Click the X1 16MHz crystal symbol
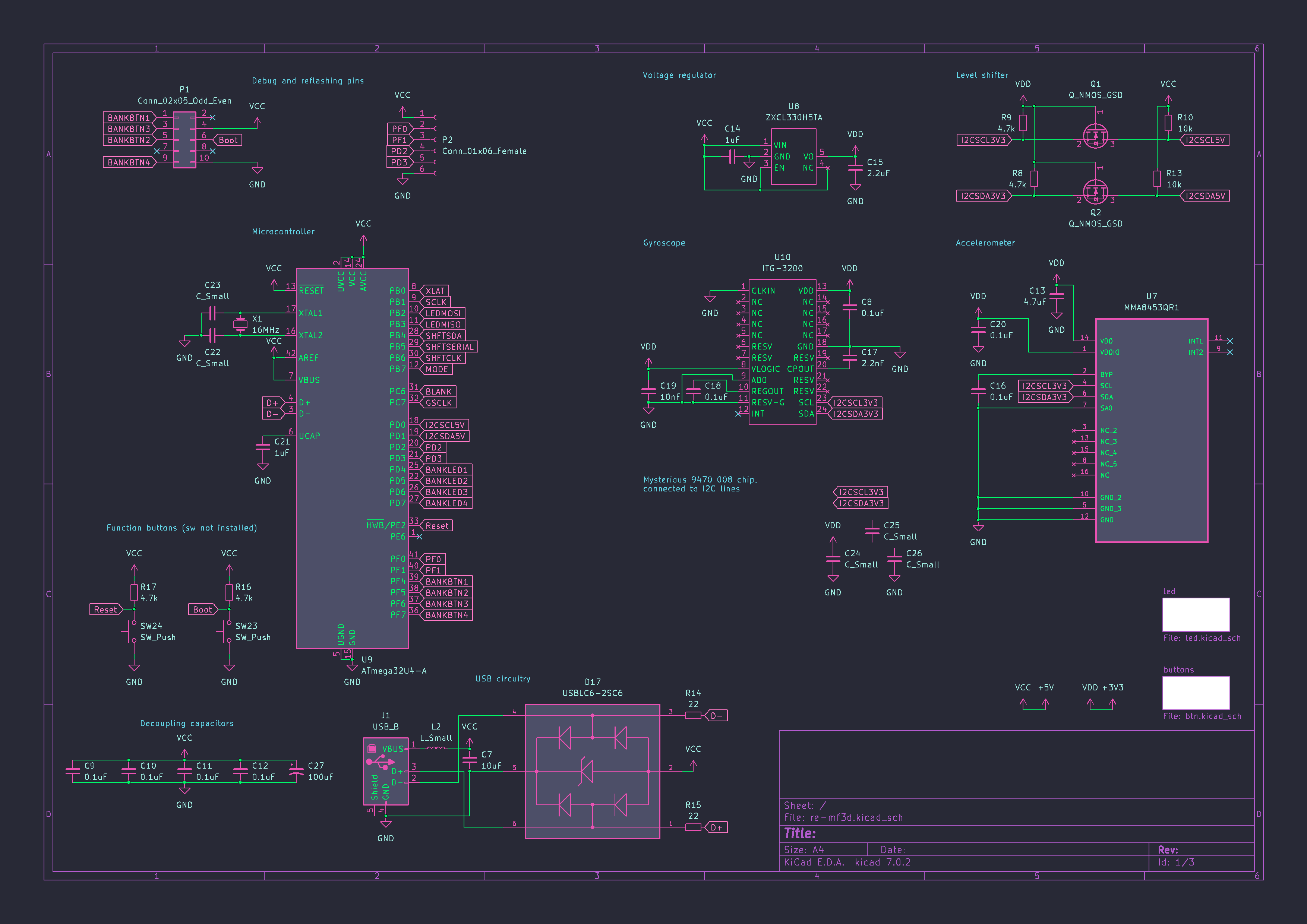1307x924 pixels. [x=240, y=324]
